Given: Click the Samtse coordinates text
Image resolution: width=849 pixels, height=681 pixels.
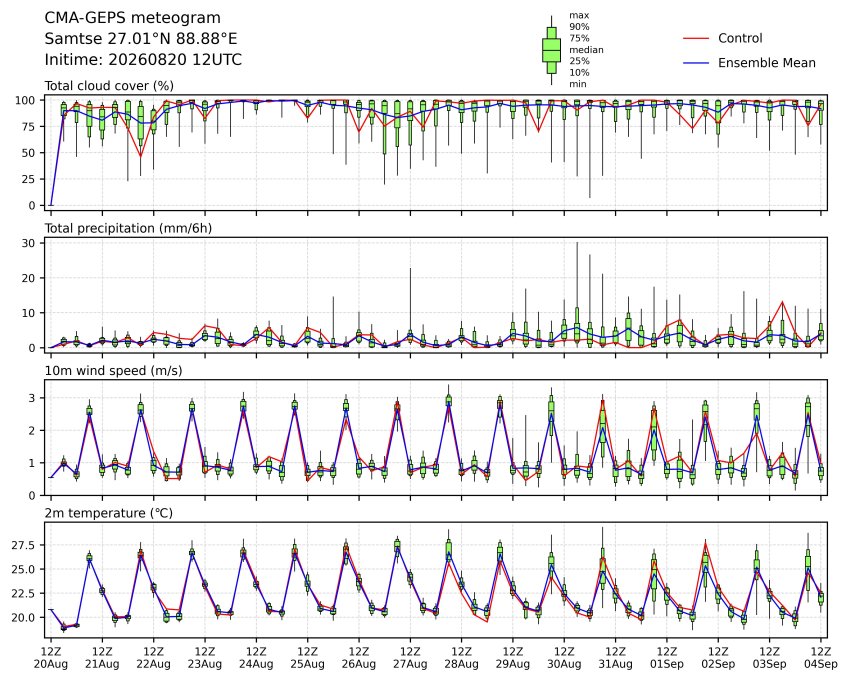Looking at the screenshot, I should pyautogui.click(x=141, y=39).
